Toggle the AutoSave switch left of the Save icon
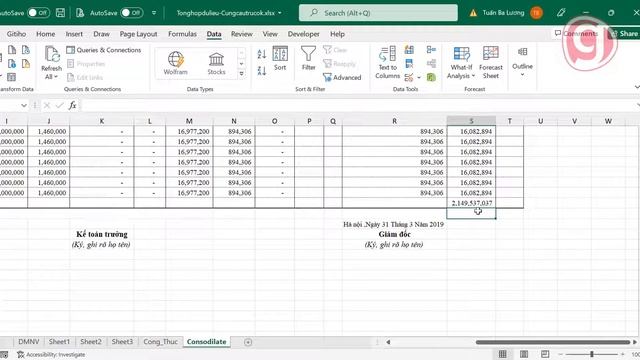 point(38,13)
